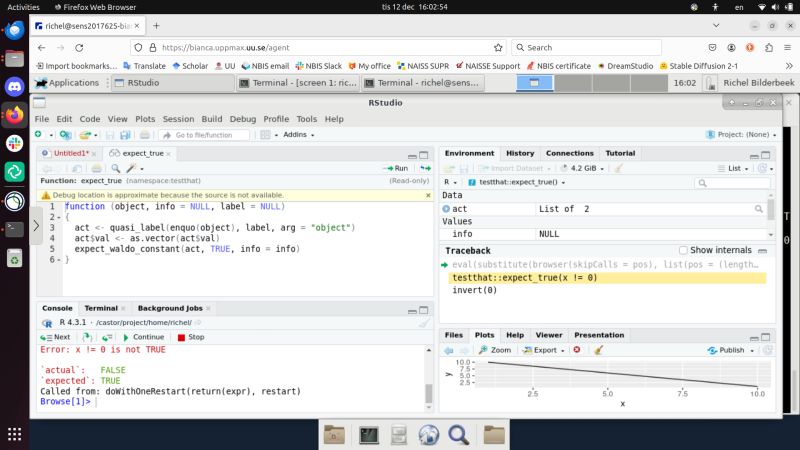Open the Project: (None) dropdown
The width and height of the screenshot is (800, 450).
click(741, 135)
